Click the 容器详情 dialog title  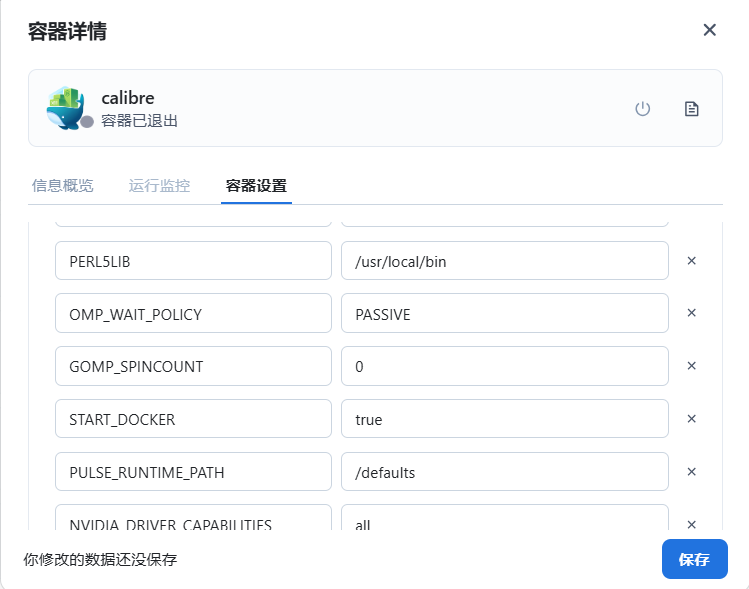click(67, 32)
